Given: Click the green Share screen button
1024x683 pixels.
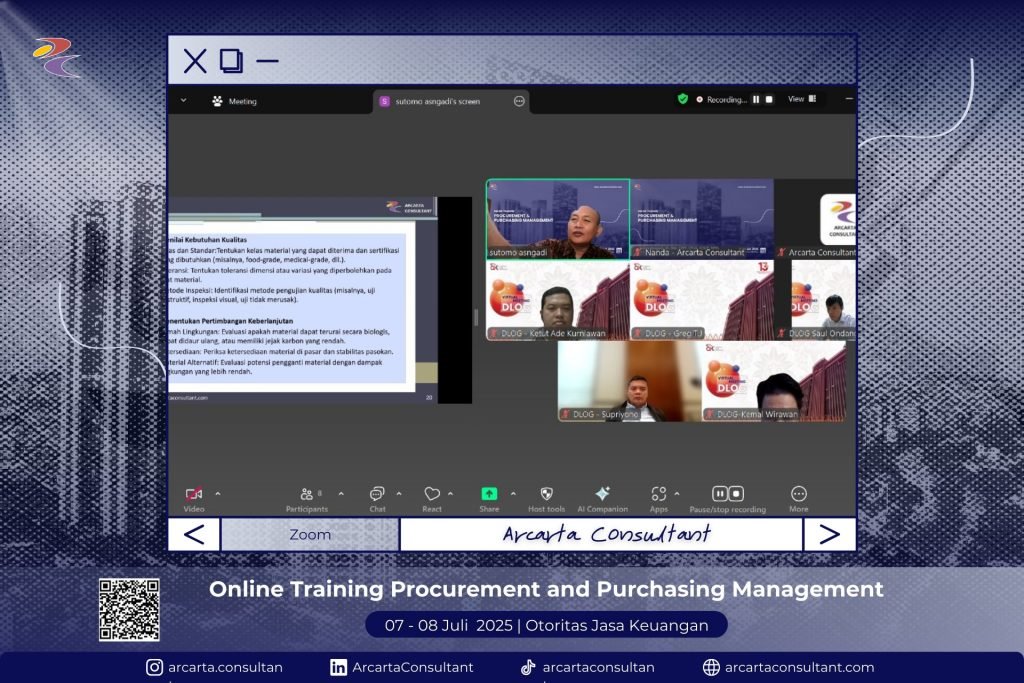Looking at the screenshot, I should pyautogui.click(x=489, y=494).
